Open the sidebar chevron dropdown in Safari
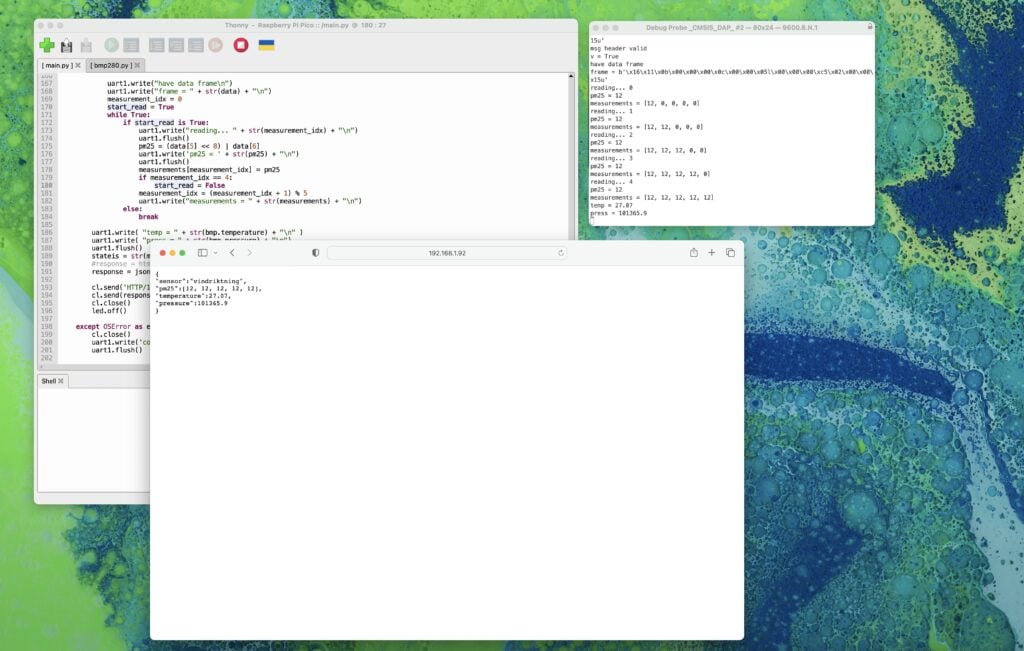The image size is (1024, 651). pos(214,253)
